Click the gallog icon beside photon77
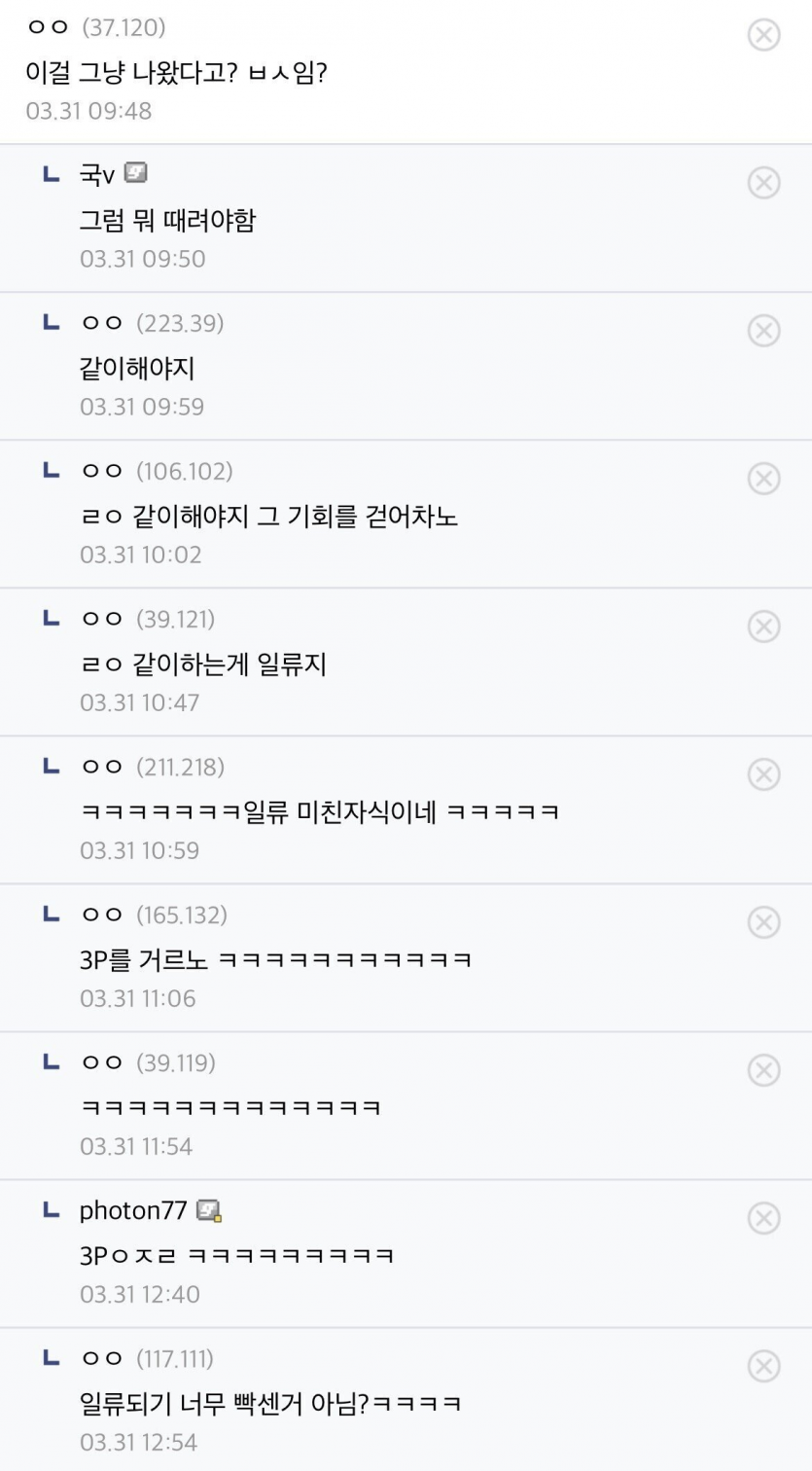Screen dimensions: 812x1471 pos(208,1210)
